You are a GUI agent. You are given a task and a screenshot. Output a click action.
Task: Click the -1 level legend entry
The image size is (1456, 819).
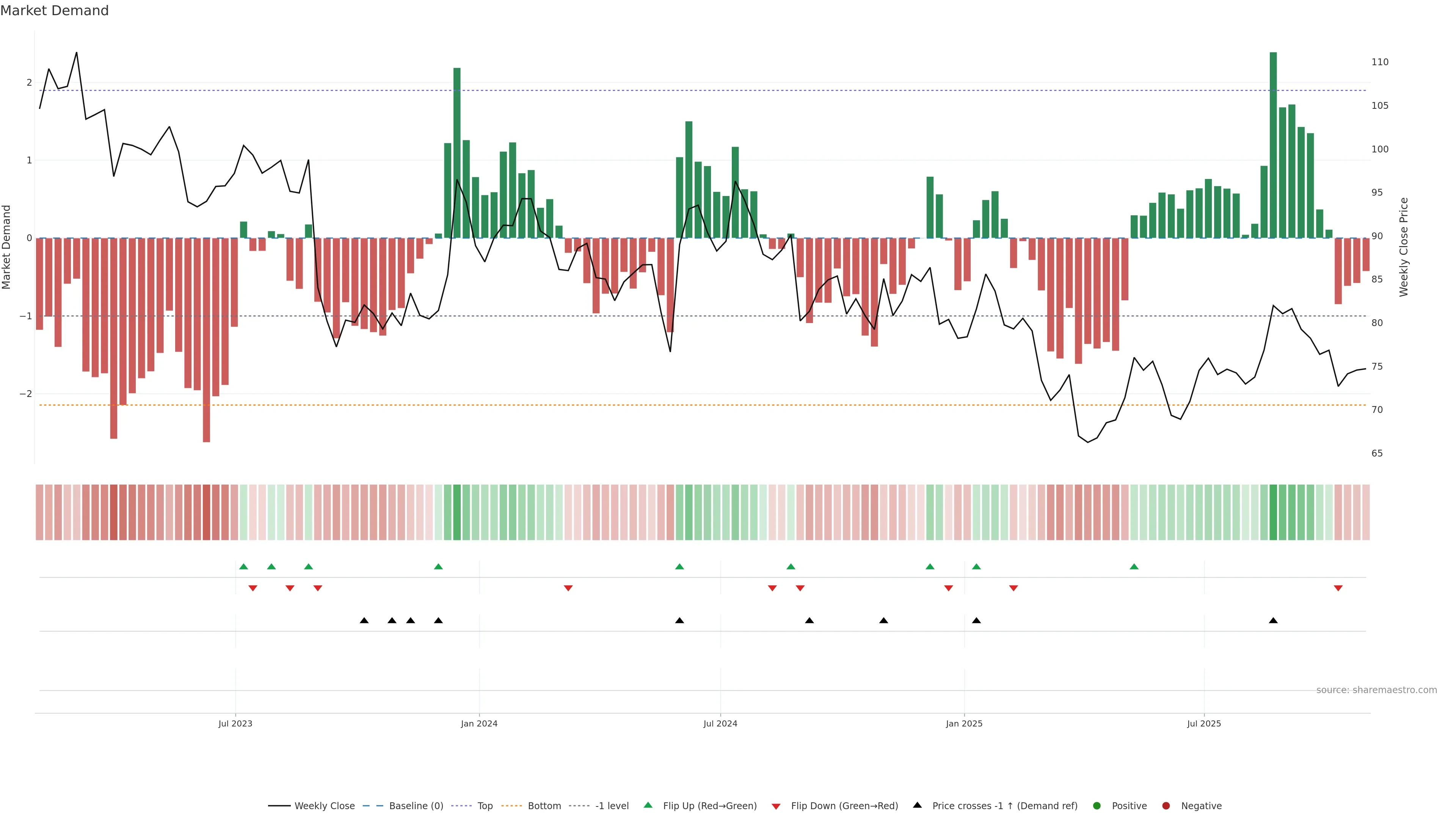pos(612,805)
